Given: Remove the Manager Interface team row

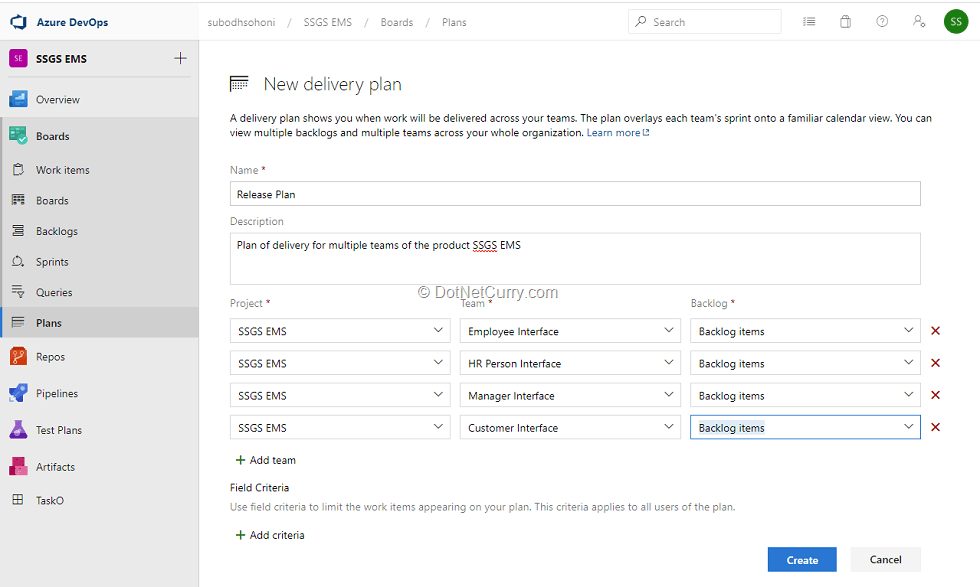Looking at the screenshot, I should [x=936, y=395].
